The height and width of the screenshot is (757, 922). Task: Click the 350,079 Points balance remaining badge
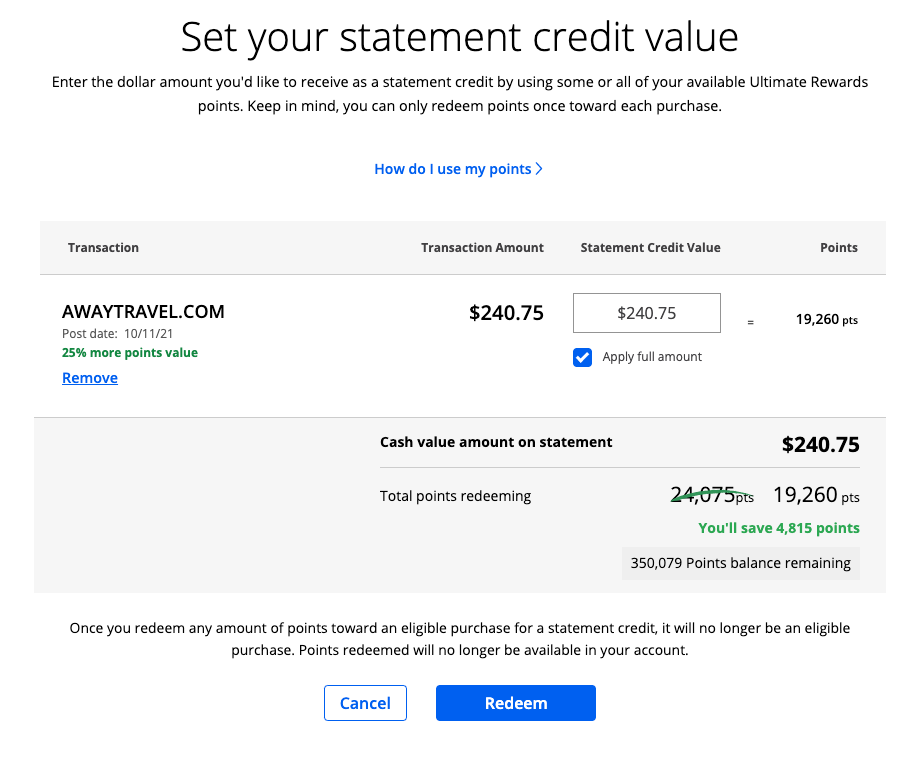[x=740, y=563]
